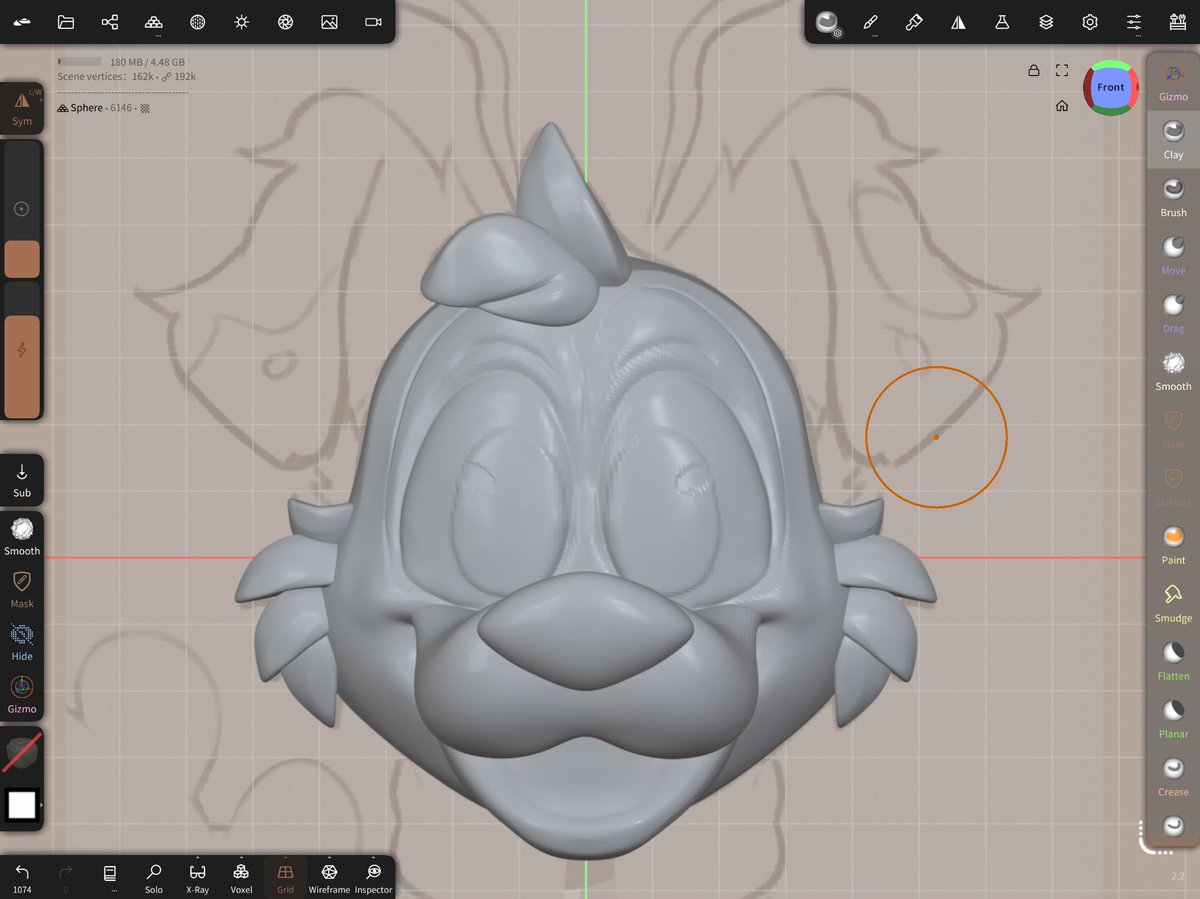Viewport: 1200px width, 899px height.
Task: Open the material sphere menu
Action: click(198, 21)
